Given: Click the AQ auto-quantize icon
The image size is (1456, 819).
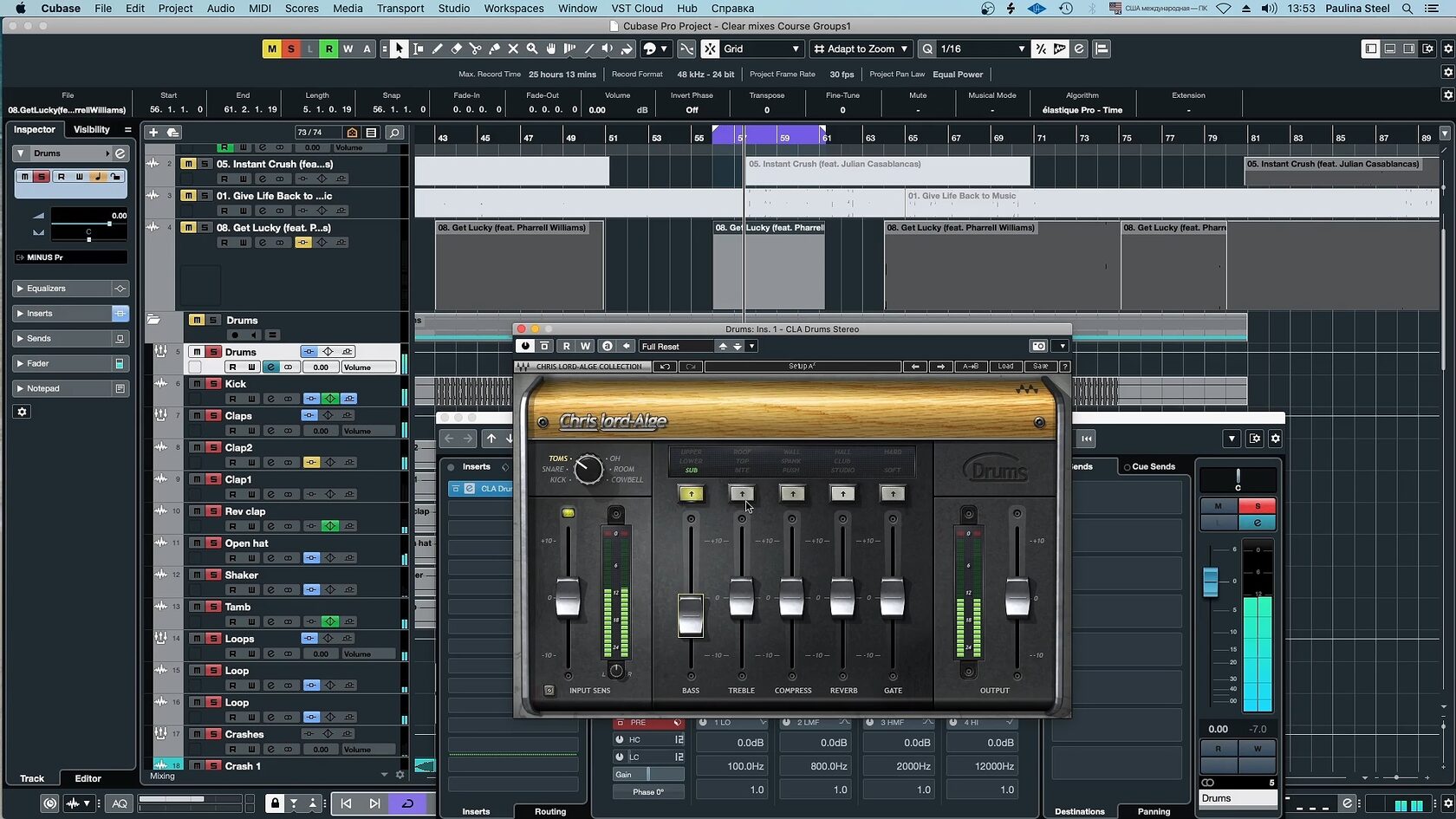Looking at the screenshot, I should click(120, 803).
